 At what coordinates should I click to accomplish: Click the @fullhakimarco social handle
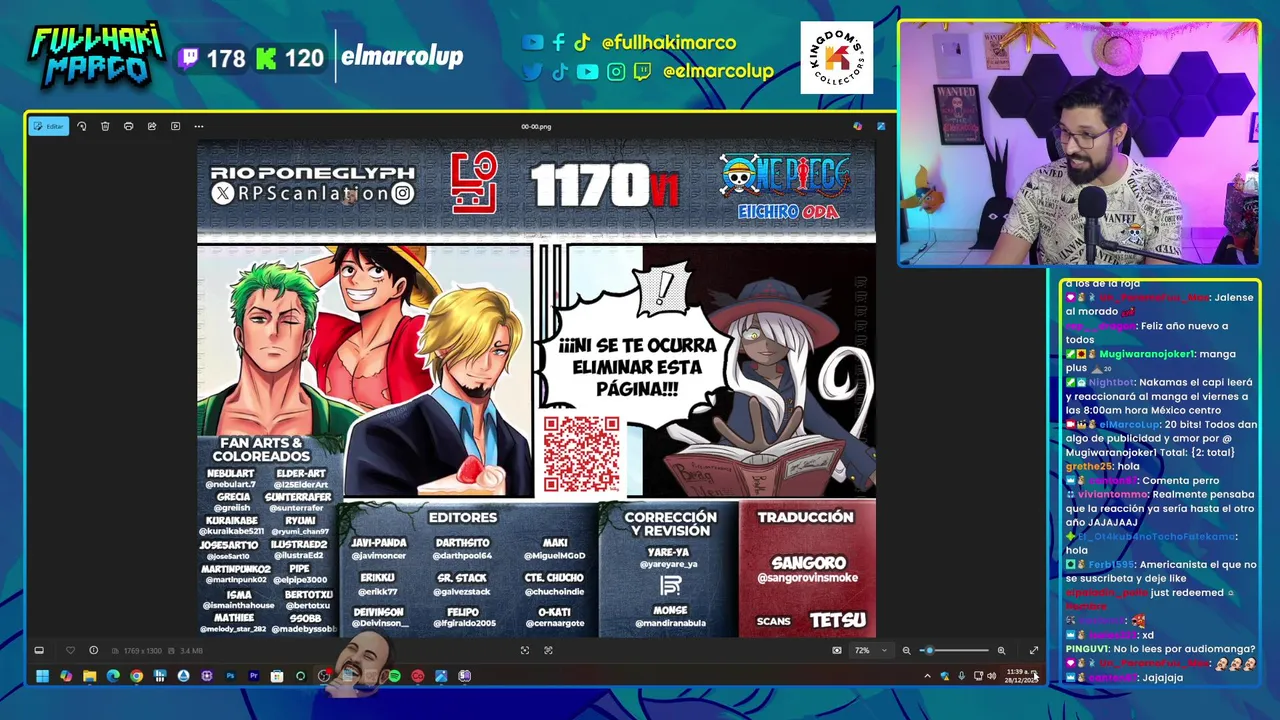pyautogui.click(x=669, y=43)
